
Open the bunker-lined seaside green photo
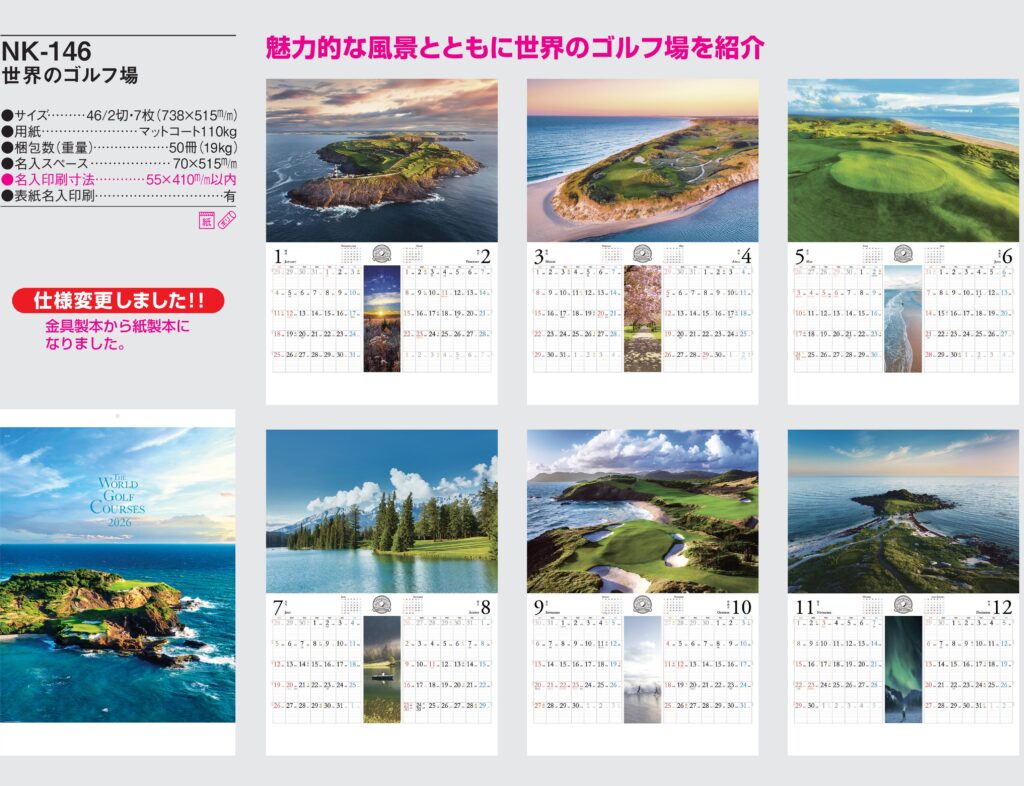tap(642, 511)
